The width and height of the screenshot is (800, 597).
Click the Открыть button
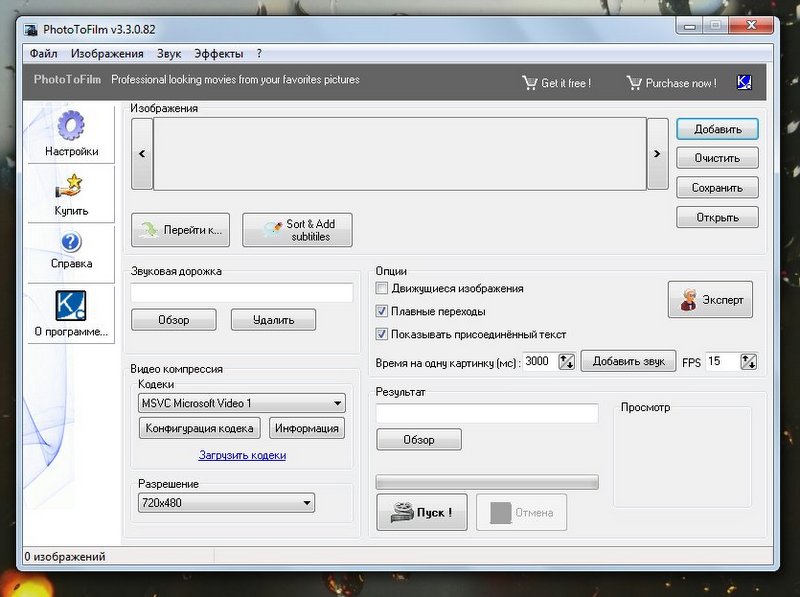(717, 217)
